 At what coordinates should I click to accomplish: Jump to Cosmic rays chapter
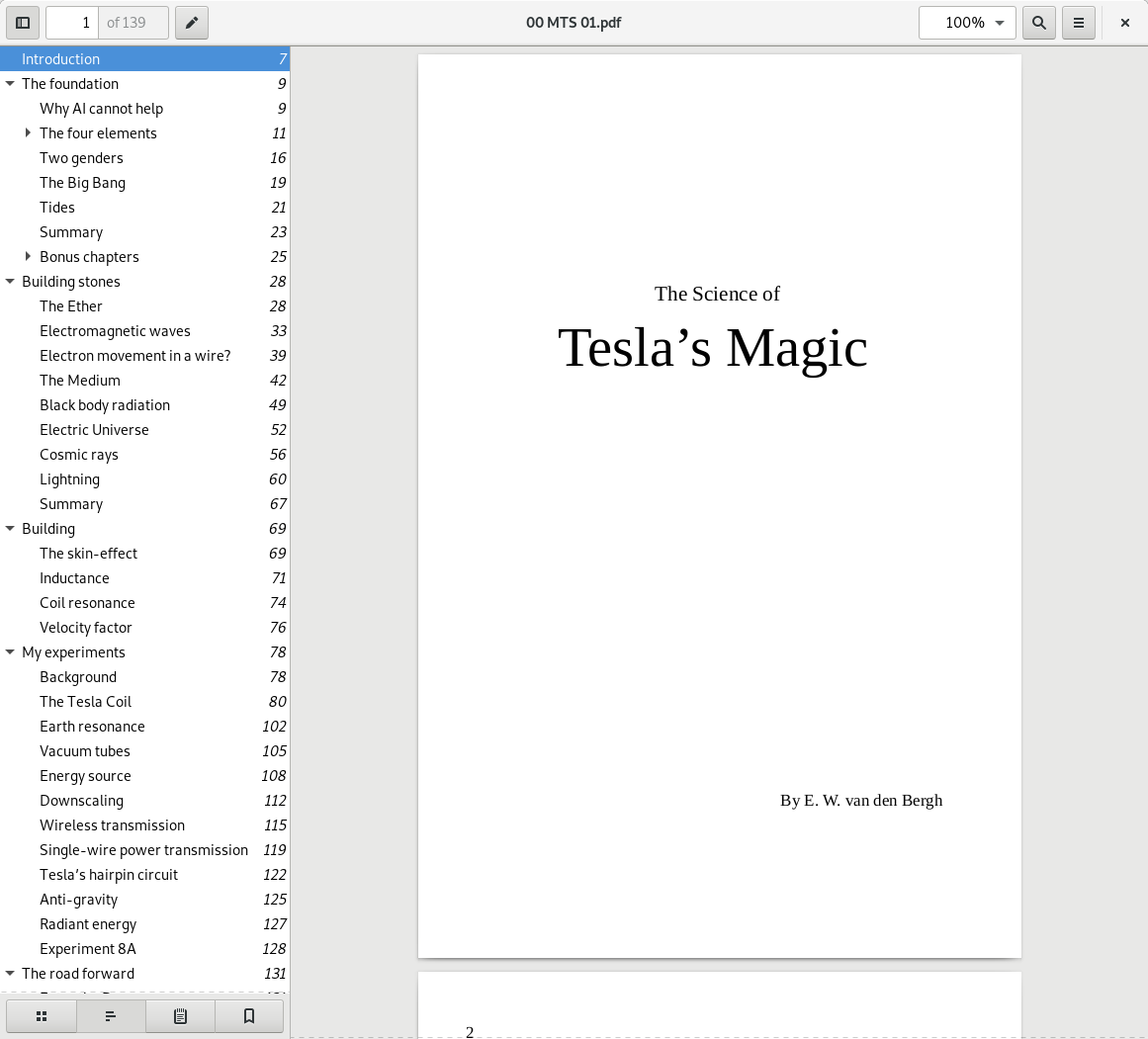145,454
